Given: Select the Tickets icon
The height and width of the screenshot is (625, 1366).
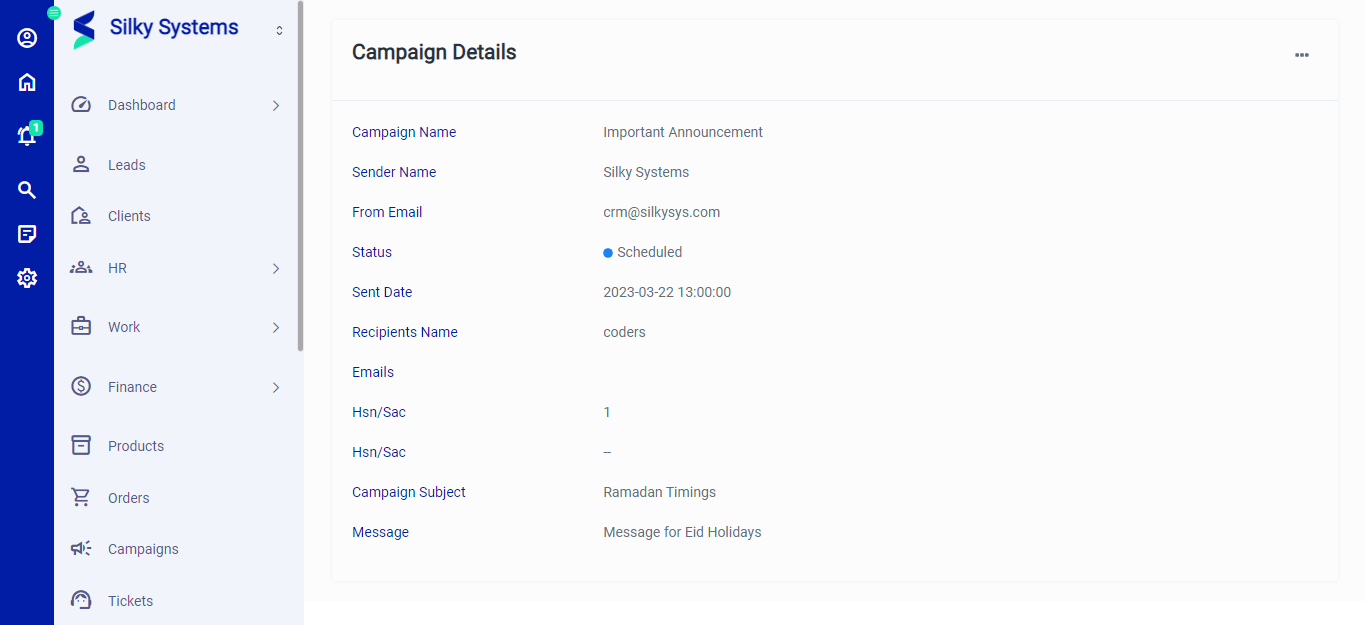Looking at the screenshot, I should point(80,600).
